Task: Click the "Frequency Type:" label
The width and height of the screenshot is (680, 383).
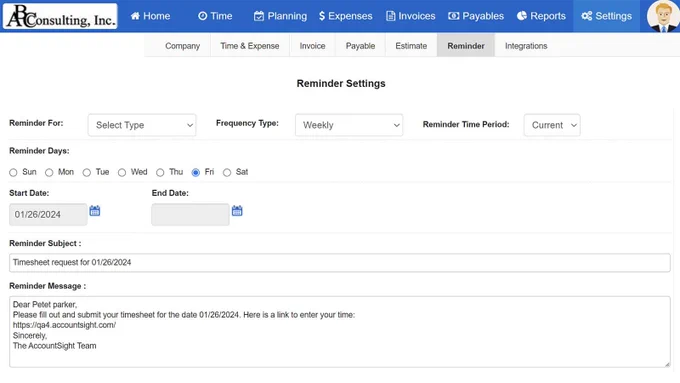Action: click(247, 123)
